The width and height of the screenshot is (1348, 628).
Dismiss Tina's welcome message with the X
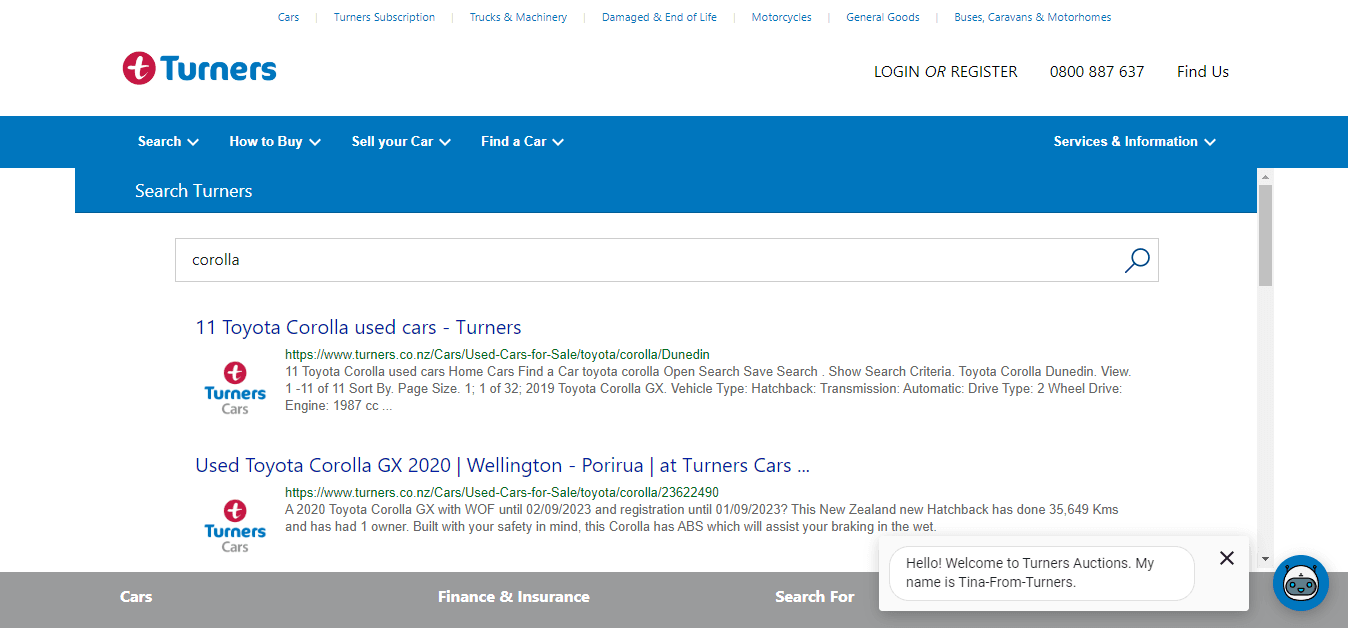[x=1226, y=558]
